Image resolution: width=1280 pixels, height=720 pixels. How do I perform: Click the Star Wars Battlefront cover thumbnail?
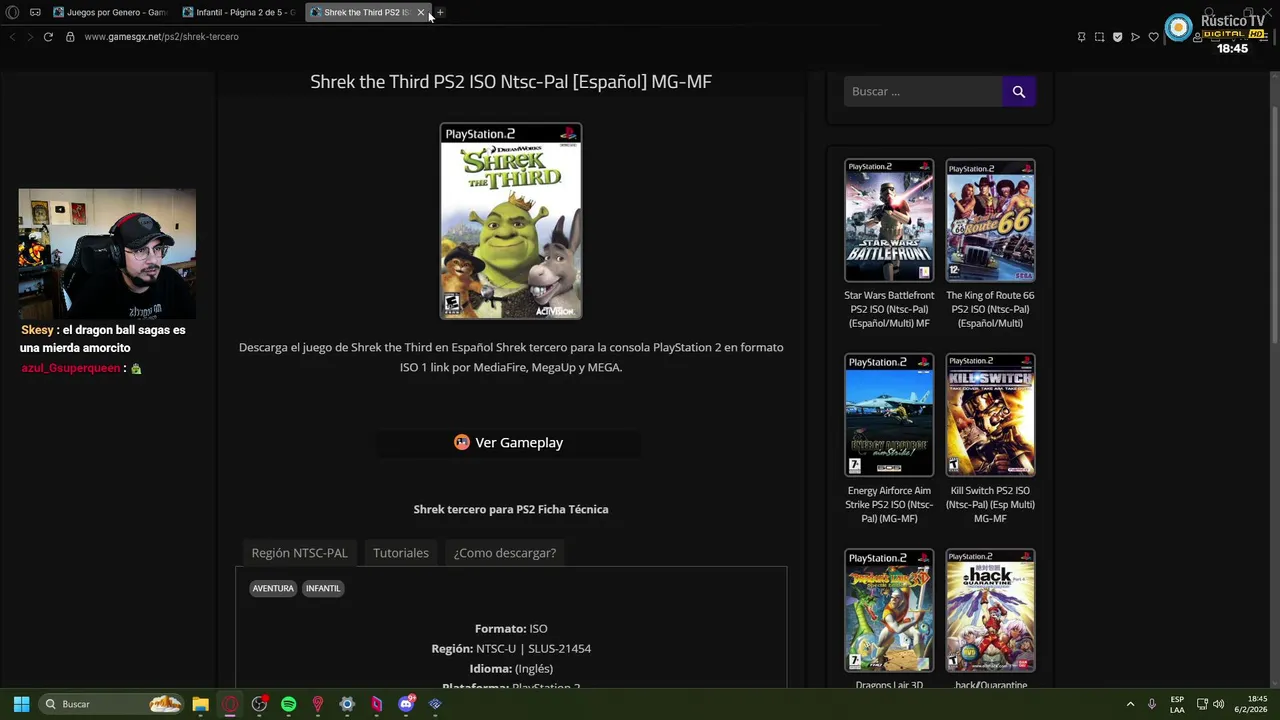click(x=889, y=220)
